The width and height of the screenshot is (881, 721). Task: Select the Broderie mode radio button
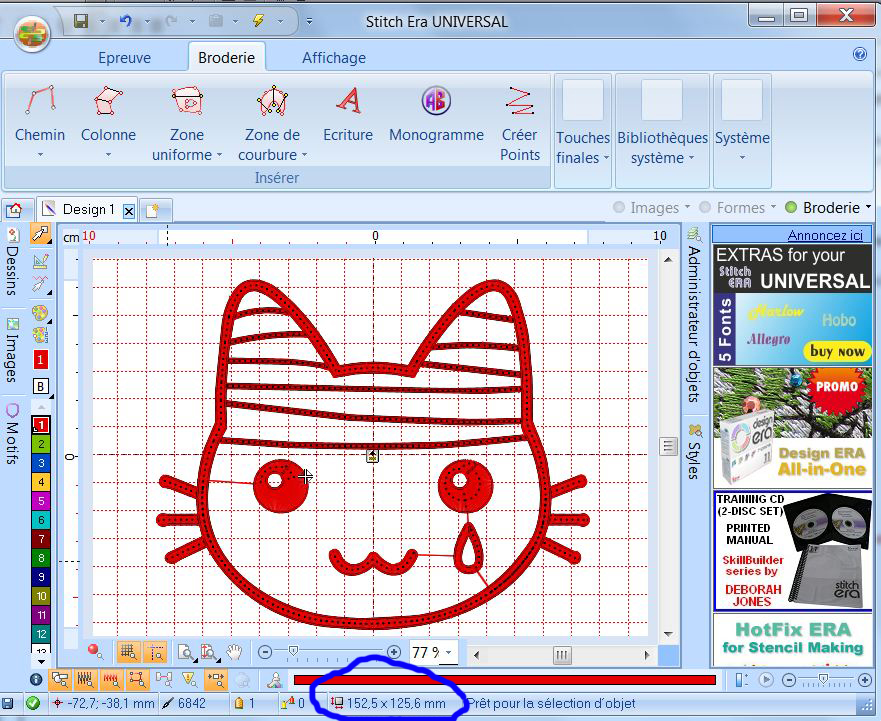[x=791, y=207]
